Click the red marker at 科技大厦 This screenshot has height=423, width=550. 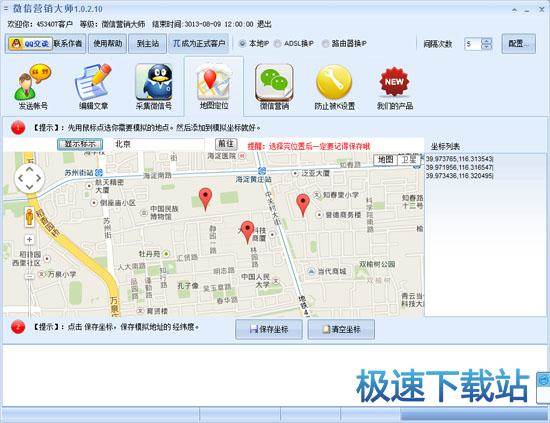coord(248,232)
